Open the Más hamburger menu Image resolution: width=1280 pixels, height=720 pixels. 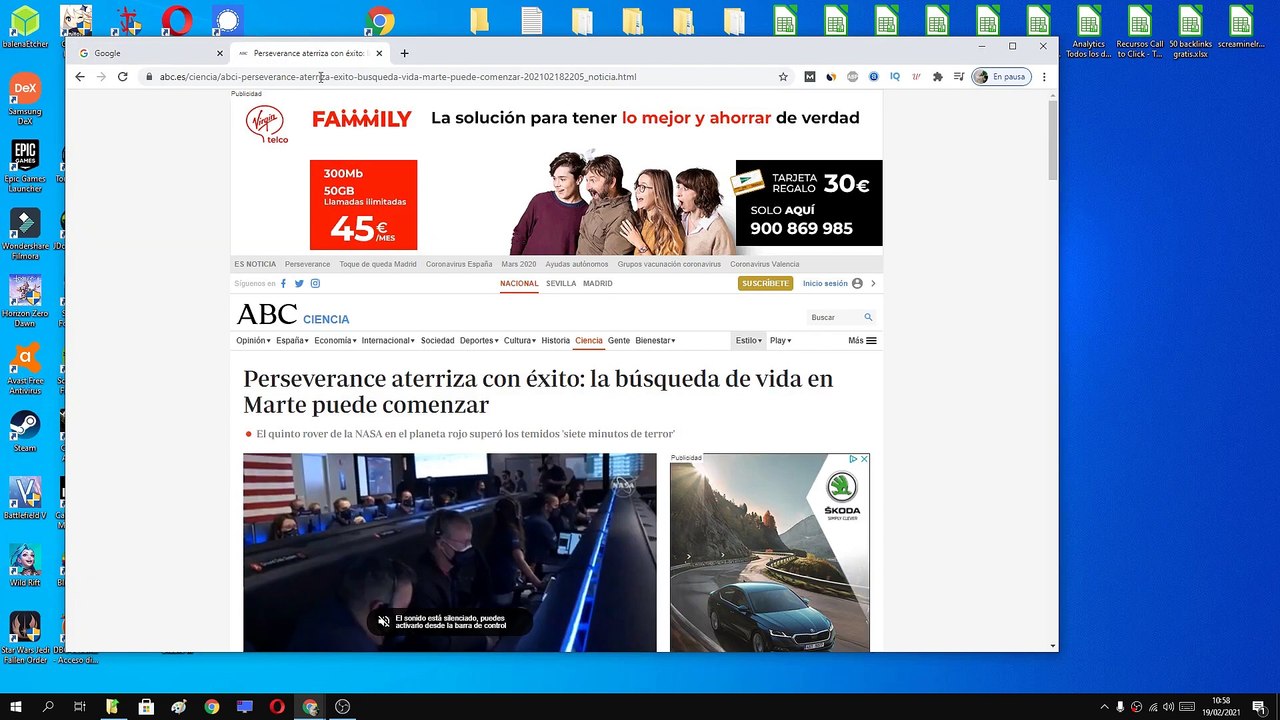pos(862,341)
